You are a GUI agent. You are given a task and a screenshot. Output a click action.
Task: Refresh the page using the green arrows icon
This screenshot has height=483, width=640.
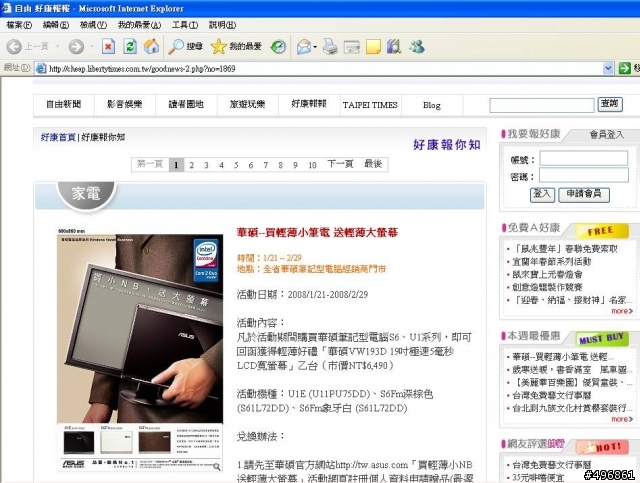pos(130,47)
